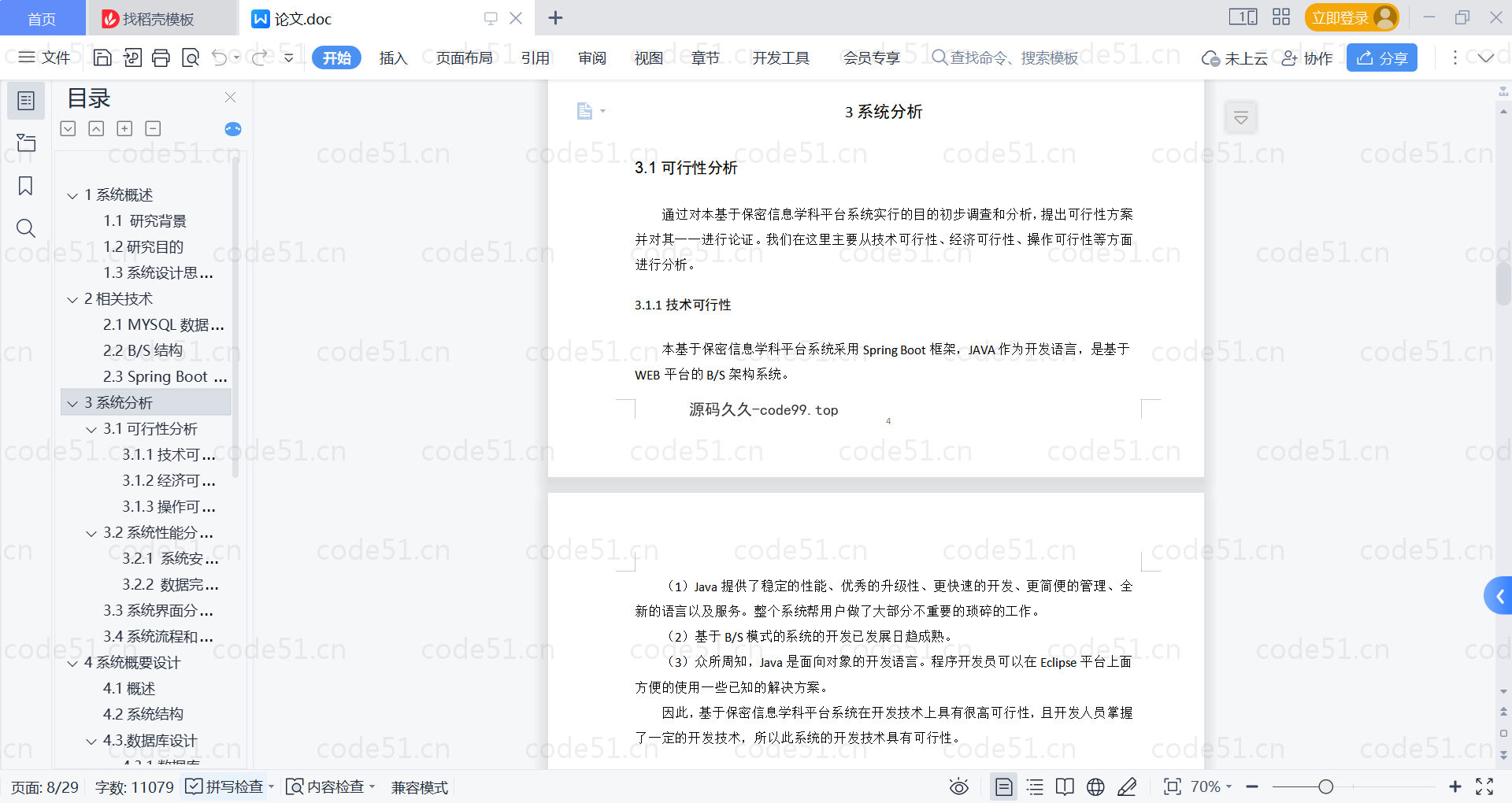Click the minus level icon in 目录 panel
The width and height of the screenshot is (1512, 803).
coord(153,128)
